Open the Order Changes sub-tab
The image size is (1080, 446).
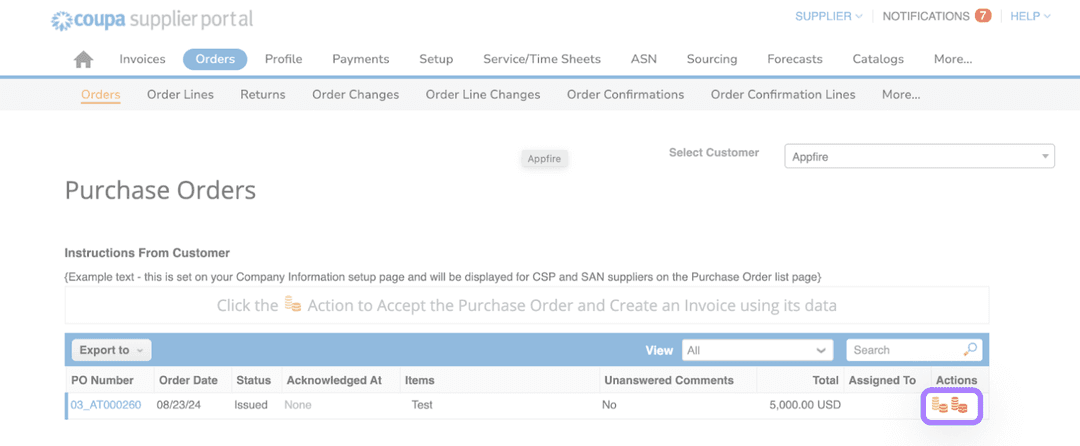click(355, 94)
